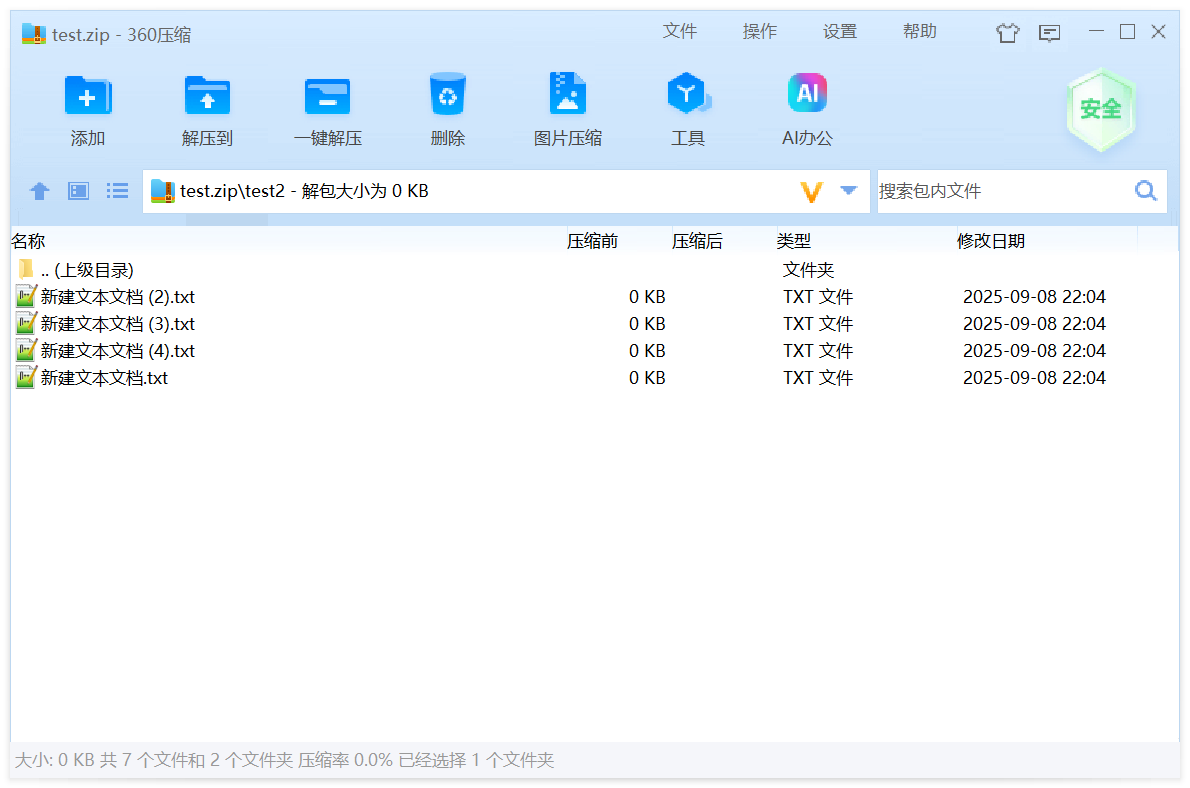Click the green 安全 security shield badge
Viewport: 1190px width, 788px height.
tap(1100, 109)
